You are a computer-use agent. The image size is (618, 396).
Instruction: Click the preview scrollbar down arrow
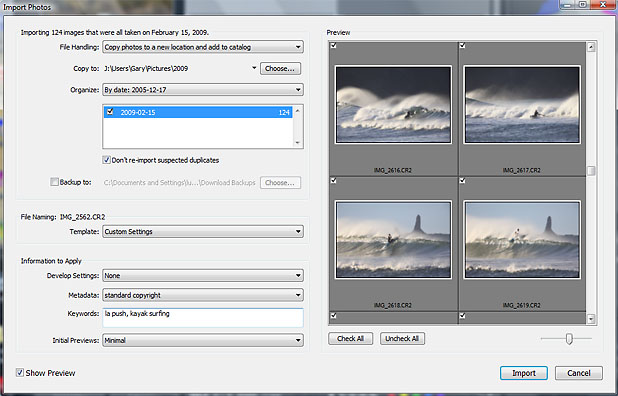click(x=591, y=319)
